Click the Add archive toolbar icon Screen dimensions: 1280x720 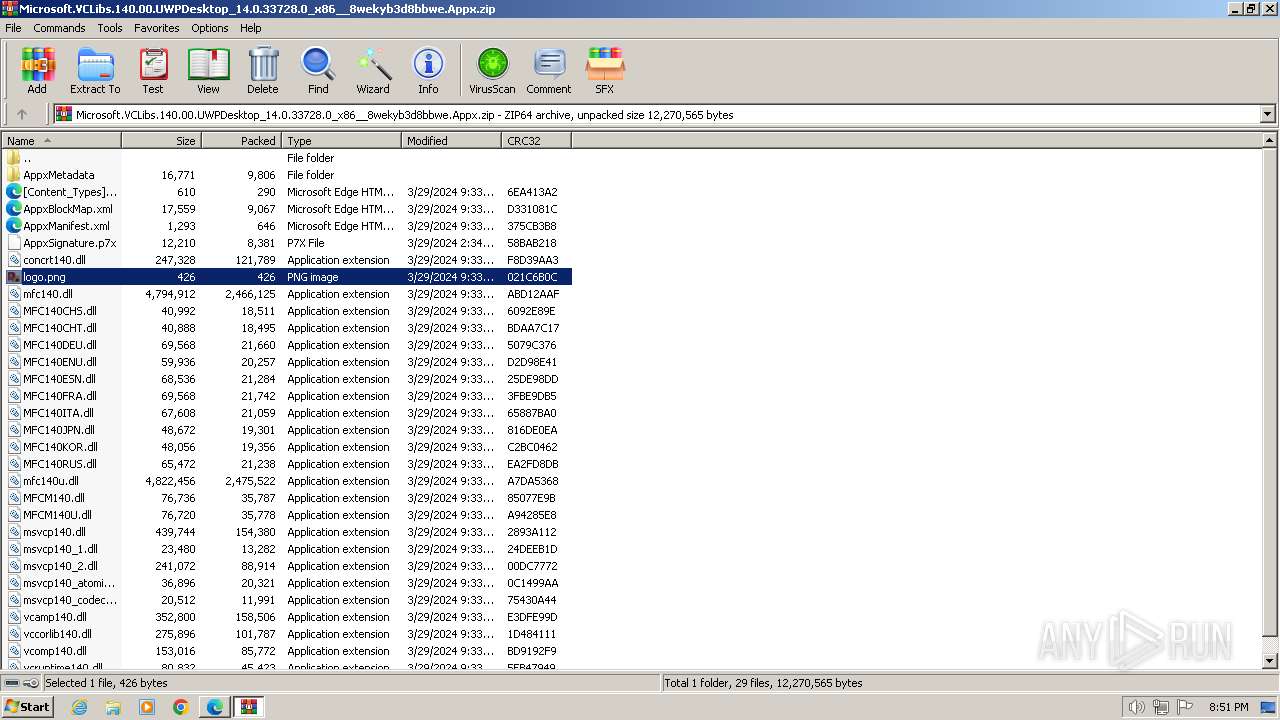coord(37,70)
